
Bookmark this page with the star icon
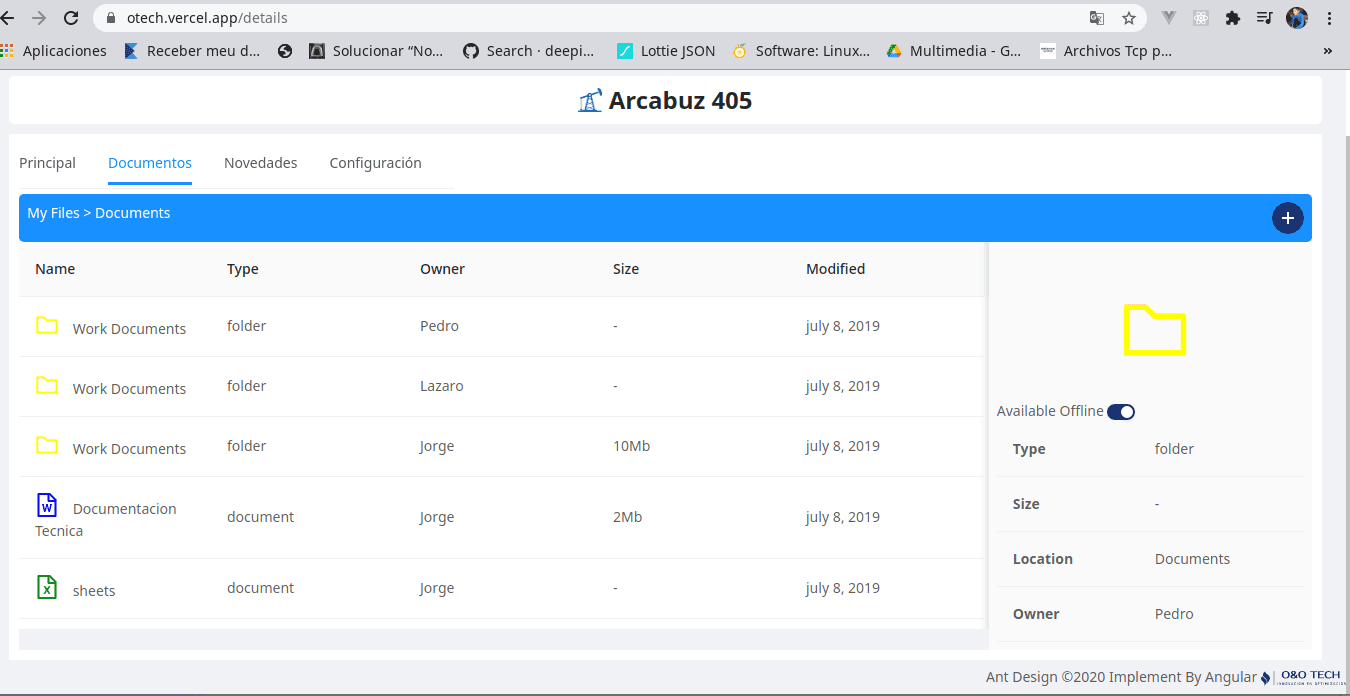(1129, 18)
